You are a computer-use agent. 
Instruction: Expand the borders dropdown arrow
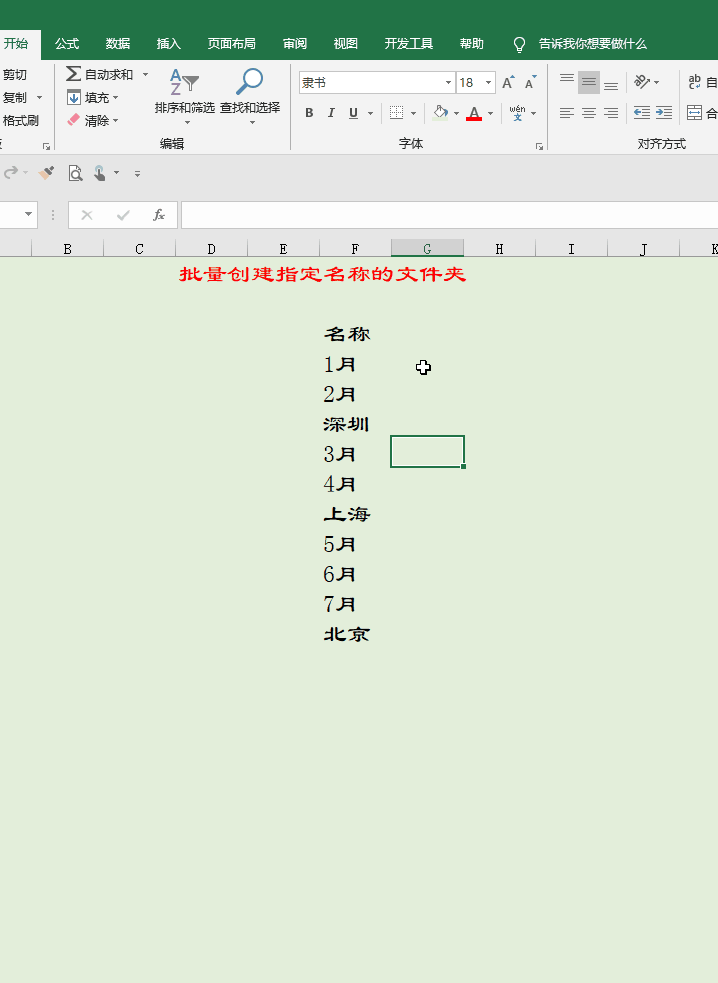413,113
